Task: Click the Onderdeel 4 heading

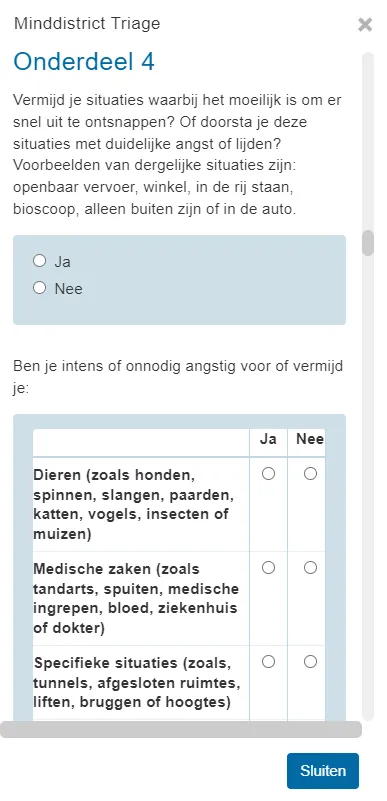Action: pyautogui.click(x=84, y=62)
